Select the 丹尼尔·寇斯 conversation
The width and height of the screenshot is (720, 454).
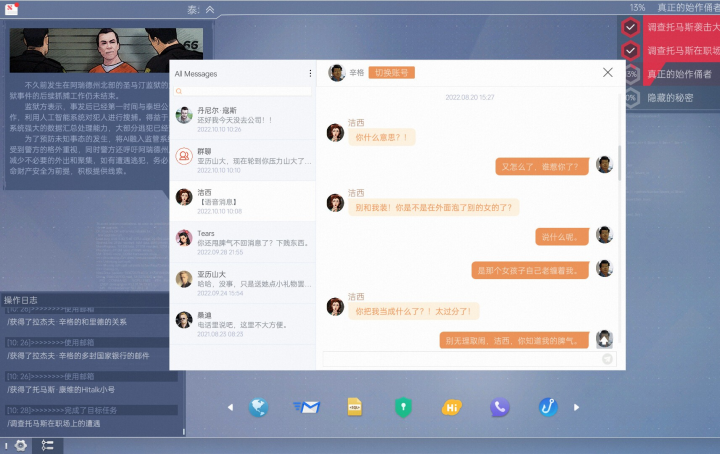pyautogui.click(x=242, y=119)
